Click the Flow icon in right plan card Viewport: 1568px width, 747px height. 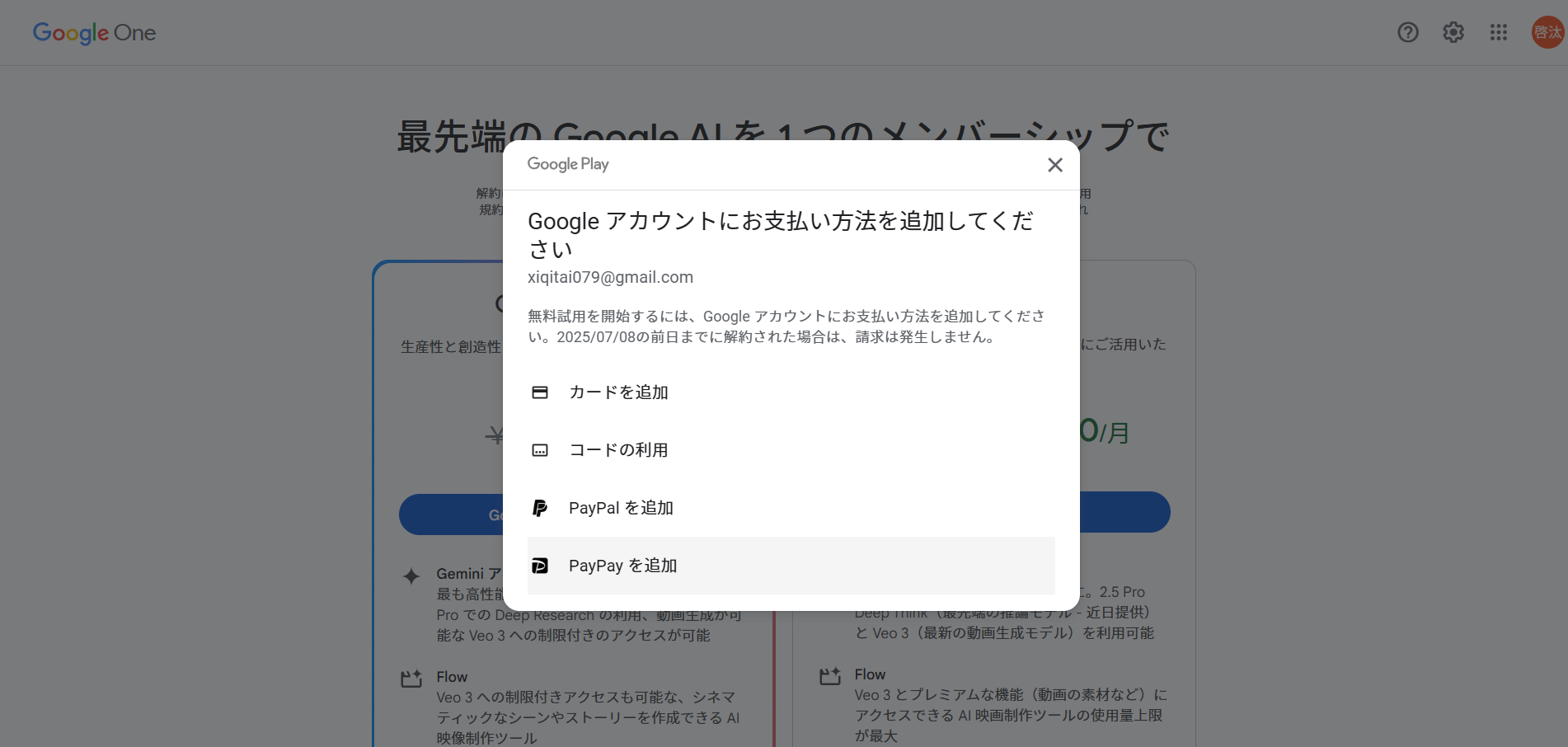pos(830,676)
